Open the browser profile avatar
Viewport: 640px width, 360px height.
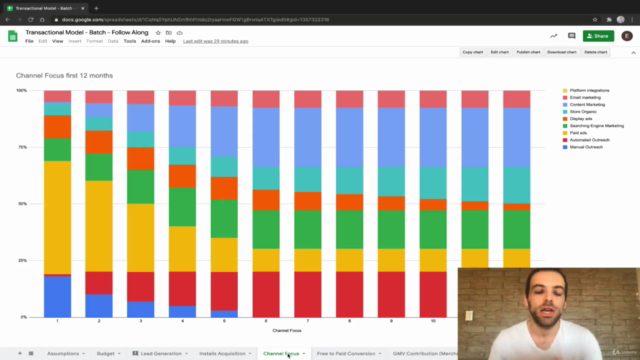point(620,20)
